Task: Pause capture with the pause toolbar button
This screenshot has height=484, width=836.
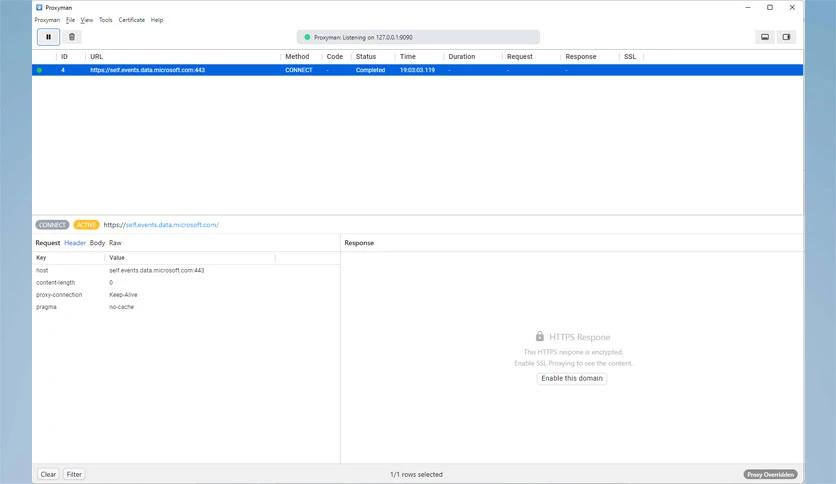Action: tap(49, 37)
